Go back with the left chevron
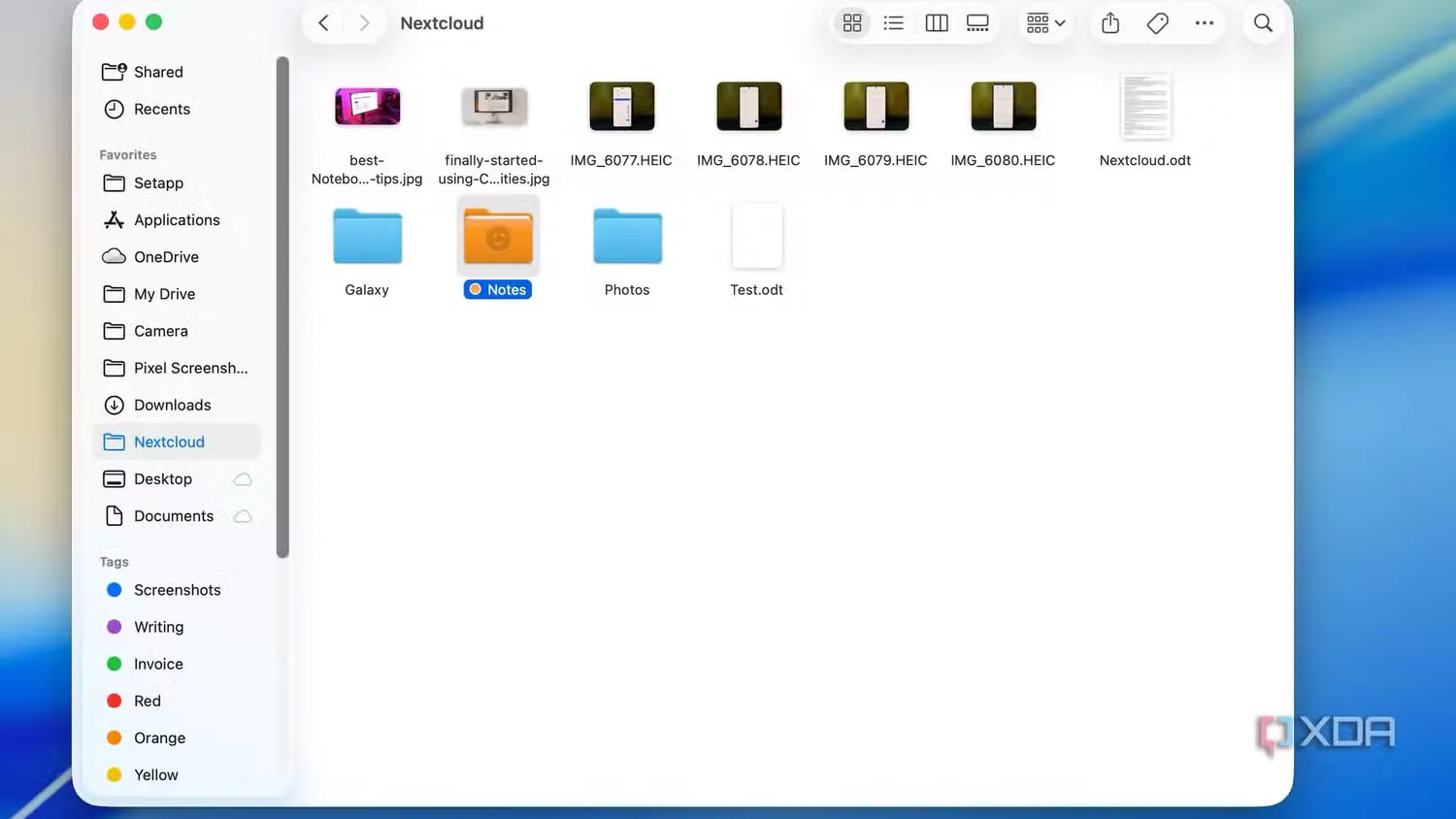 (x=324, y=23)
